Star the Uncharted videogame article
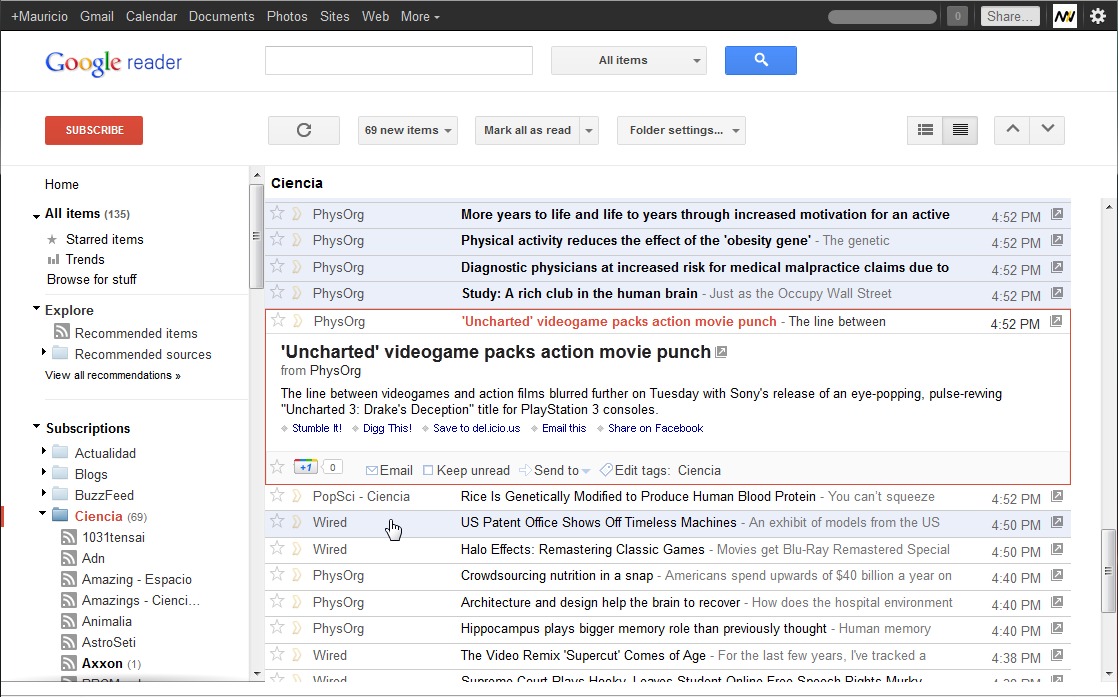Screen dimensions: 1118x697 [277, 321]
